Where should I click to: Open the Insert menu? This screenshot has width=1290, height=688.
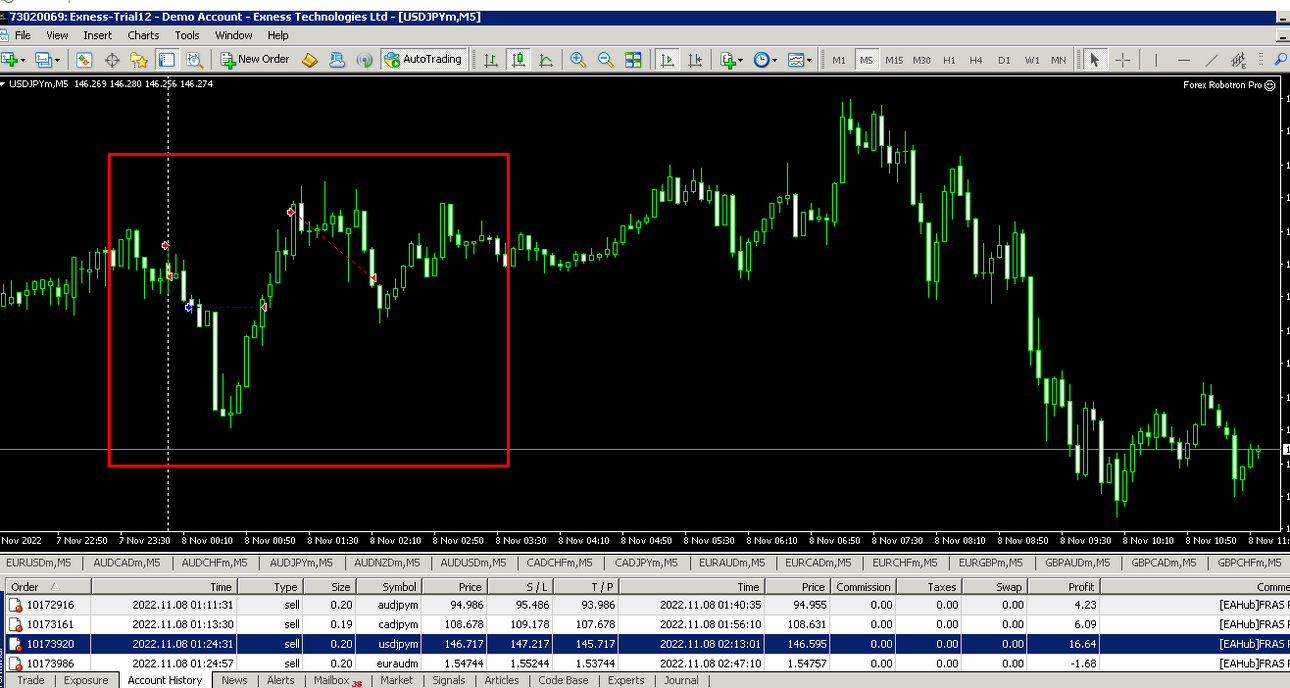click(98, 35)
